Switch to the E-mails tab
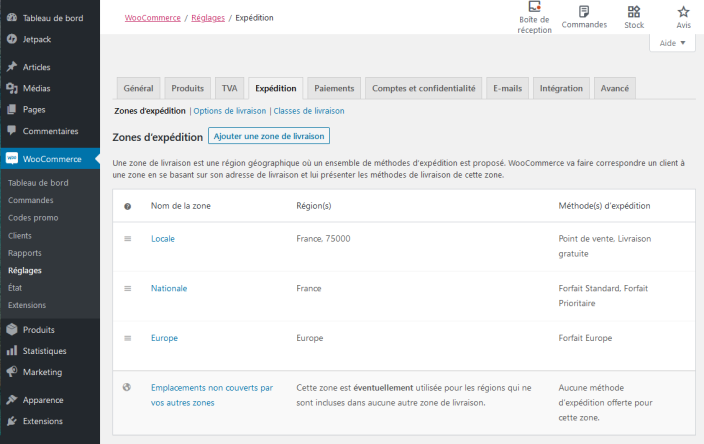The image size is (704, 444). 507,88
